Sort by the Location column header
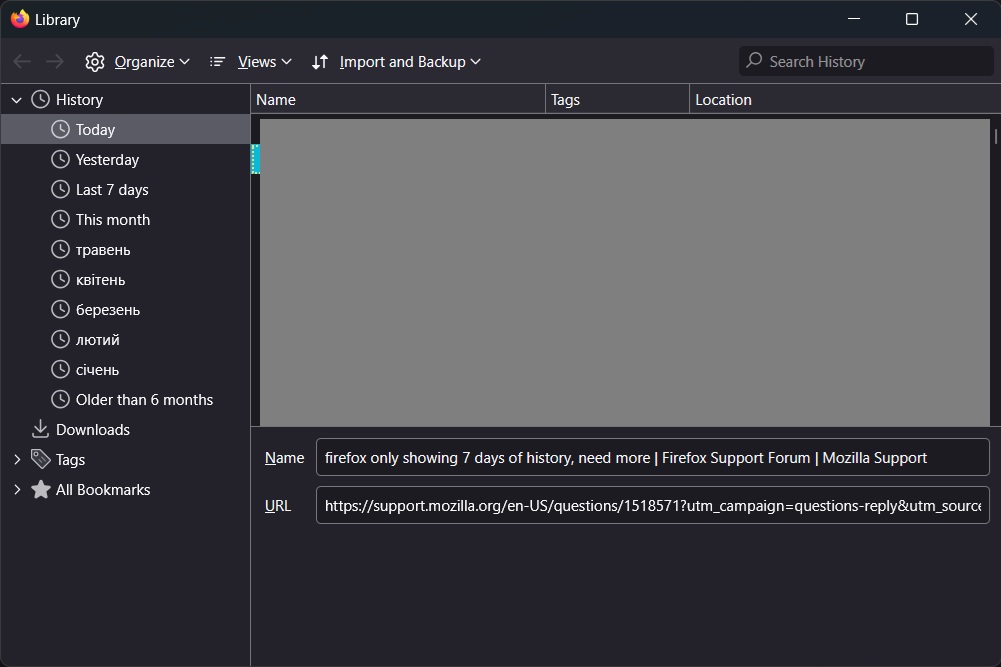The width and height of the screenshot is (1001, 667). tap(845, 100)
